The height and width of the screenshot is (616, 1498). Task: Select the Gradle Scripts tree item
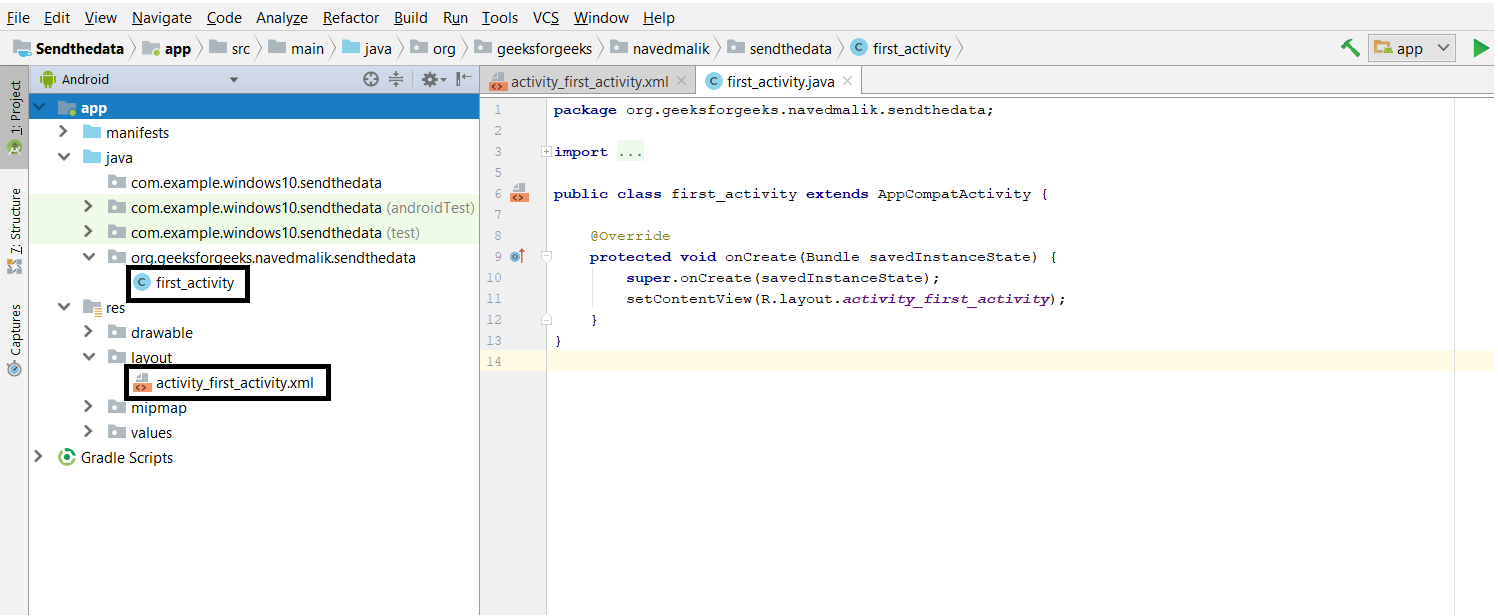point(116,458)
